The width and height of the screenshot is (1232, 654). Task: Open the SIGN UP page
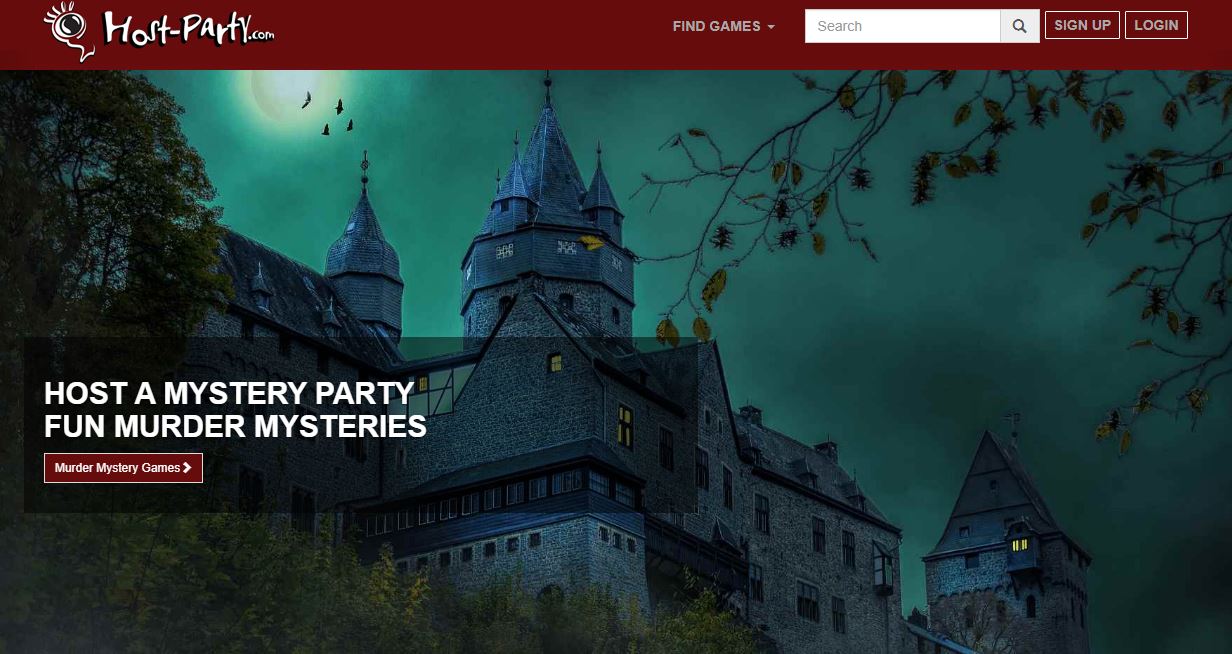(1082, 25)
